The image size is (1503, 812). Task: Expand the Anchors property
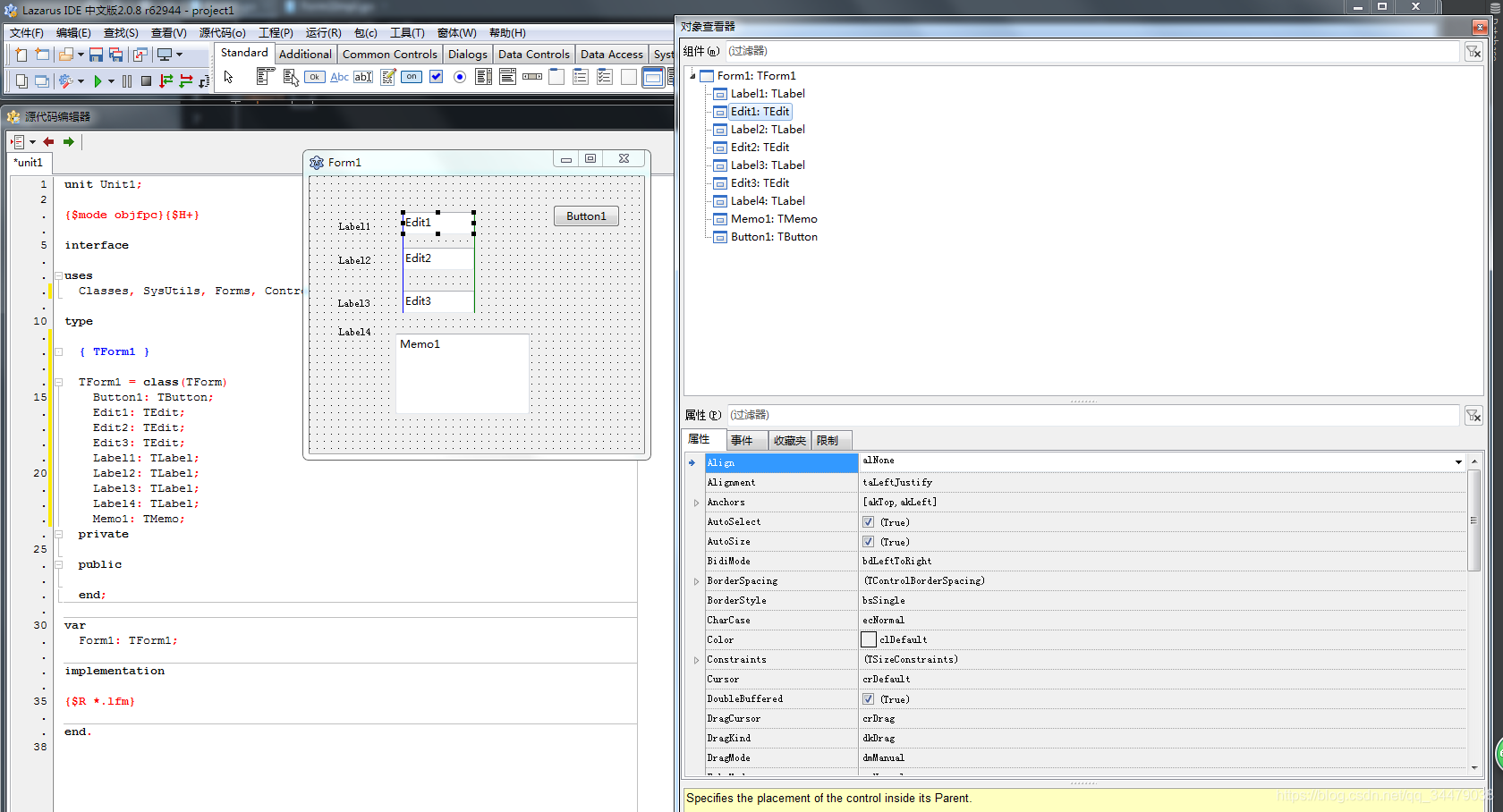pos(696,502)
